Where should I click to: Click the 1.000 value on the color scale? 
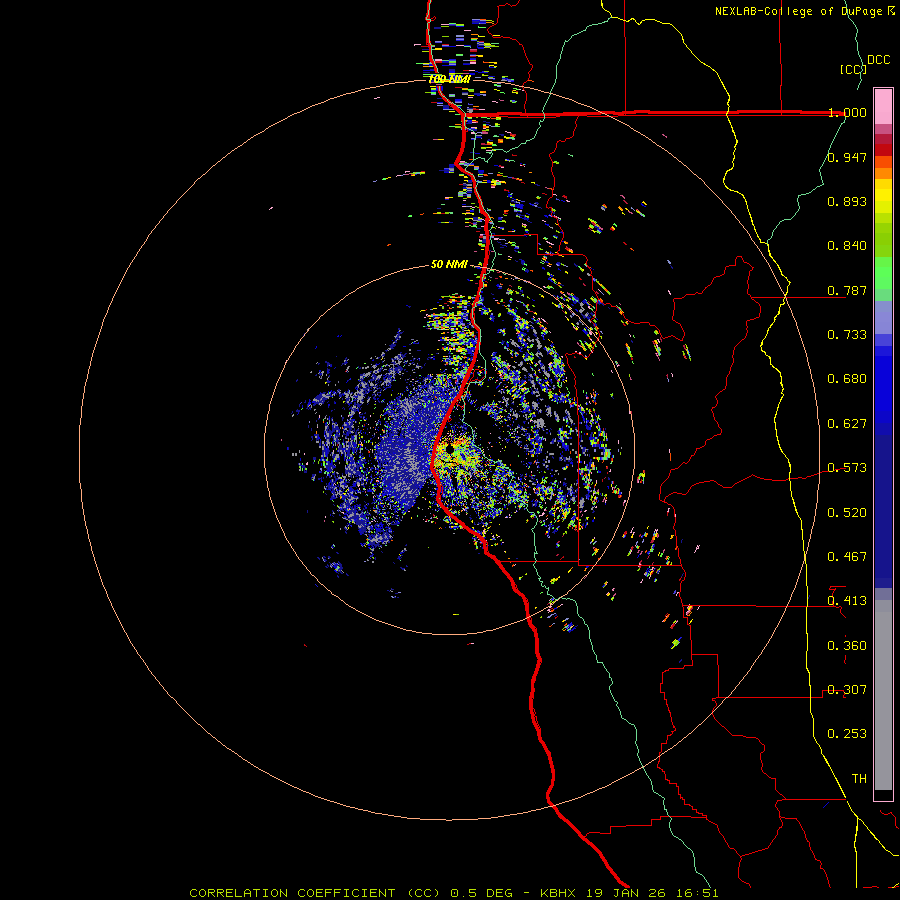coord(847,112)
